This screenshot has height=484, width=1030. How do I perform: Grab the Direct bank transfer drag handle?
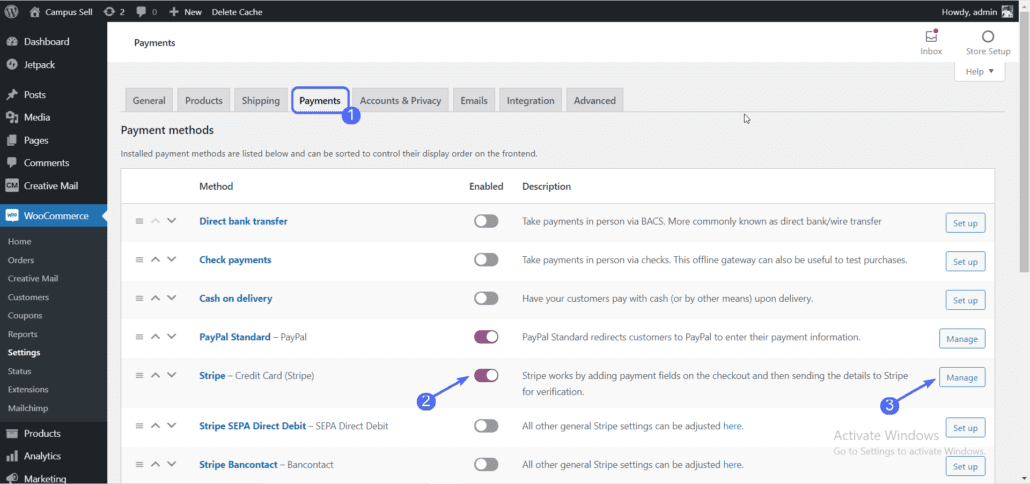click(x=139, y=221)
